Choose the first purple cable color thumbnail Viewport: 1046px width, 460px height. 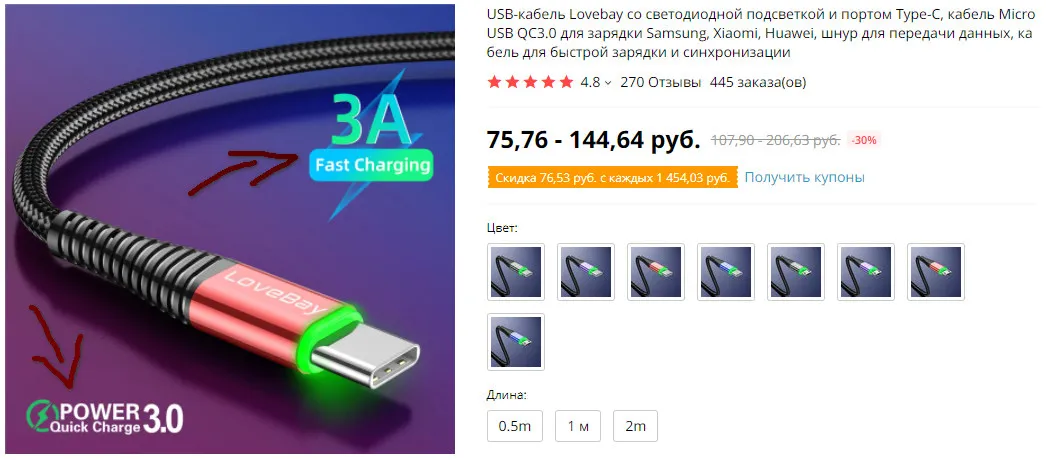point(586,271)
